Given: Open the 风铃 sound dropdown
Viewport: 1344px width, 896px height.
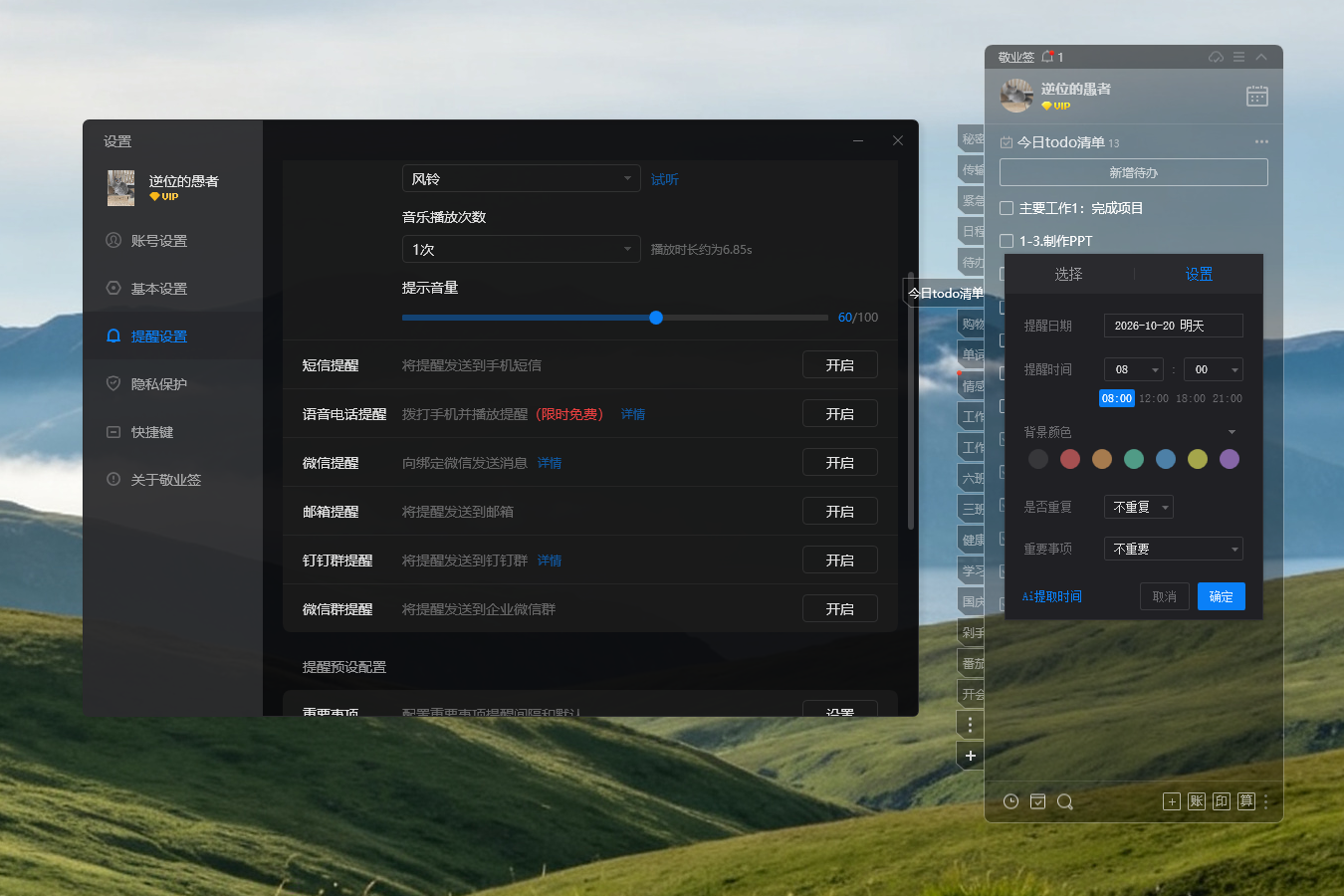Looking at the screenshot, I should click(x=521, y=179).
